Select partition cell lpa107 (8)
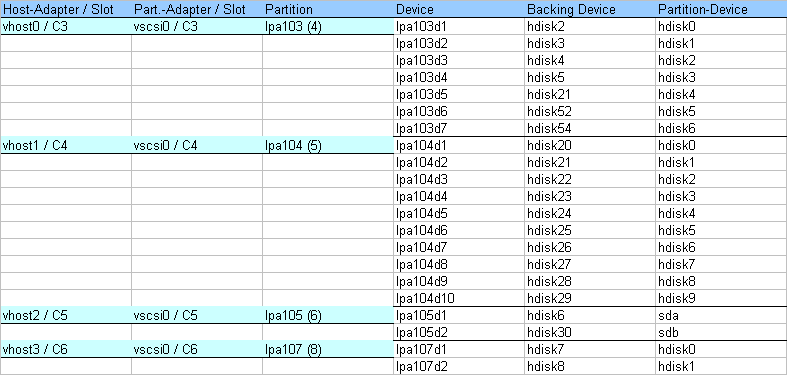 (328, 349)
